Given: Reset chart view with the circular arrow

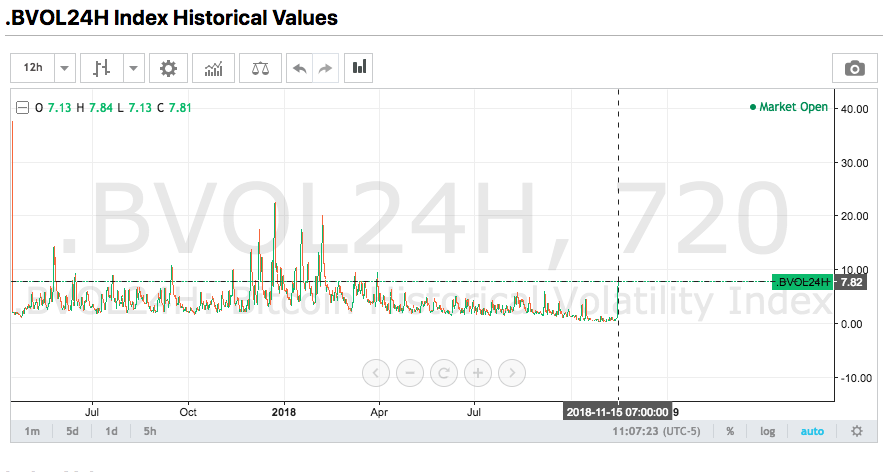Looking at the screenshot, I should [x=444, y=373].
